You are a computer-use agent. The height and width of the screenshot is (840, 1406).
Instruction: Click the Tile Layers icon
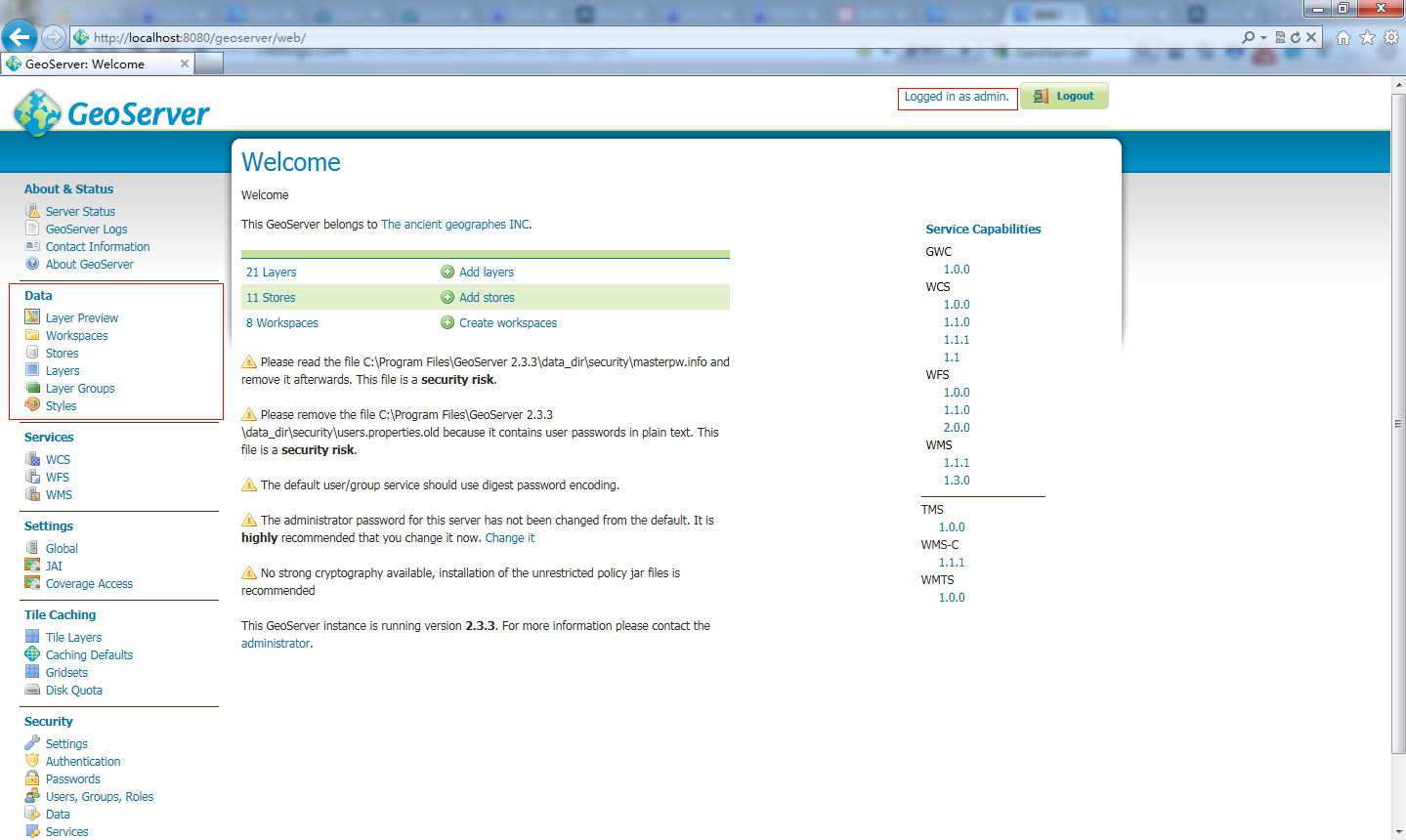coord(32,637)
